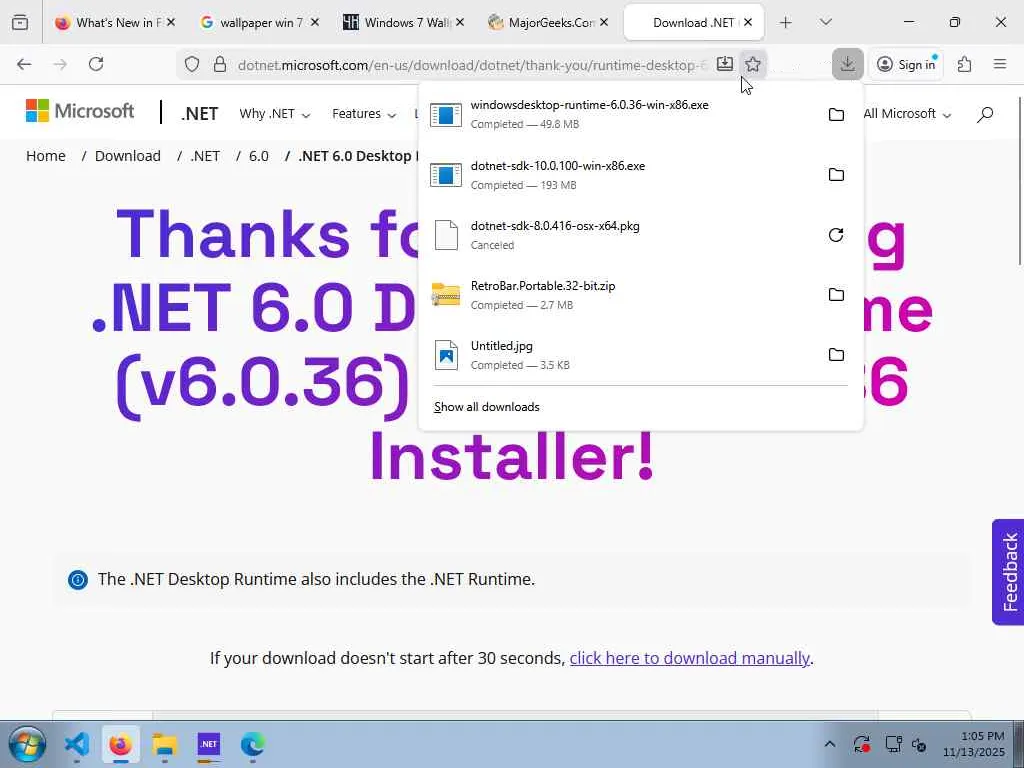1024x768 pixels.
Task: Open the Firefox hamburger menu
Action: (x=1000, y=64)
